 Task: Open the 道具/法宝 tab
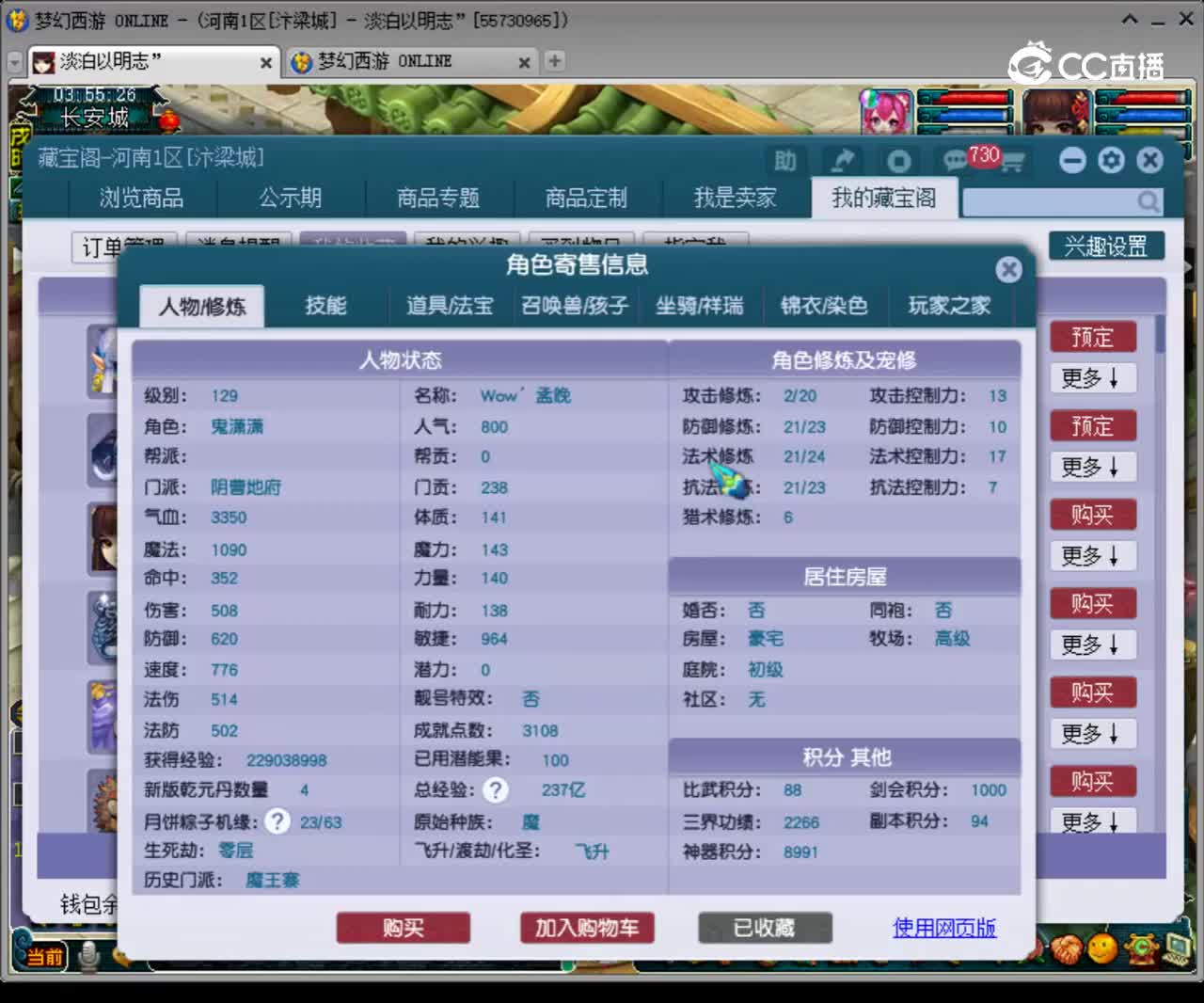(450, 306)
